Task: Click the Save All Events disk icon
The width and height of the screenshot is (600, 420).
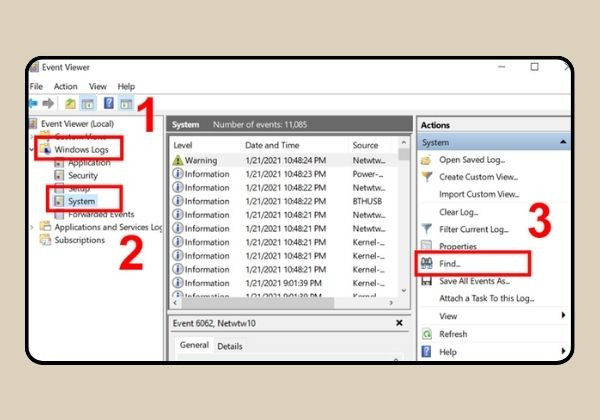Action: coord(426,281)
